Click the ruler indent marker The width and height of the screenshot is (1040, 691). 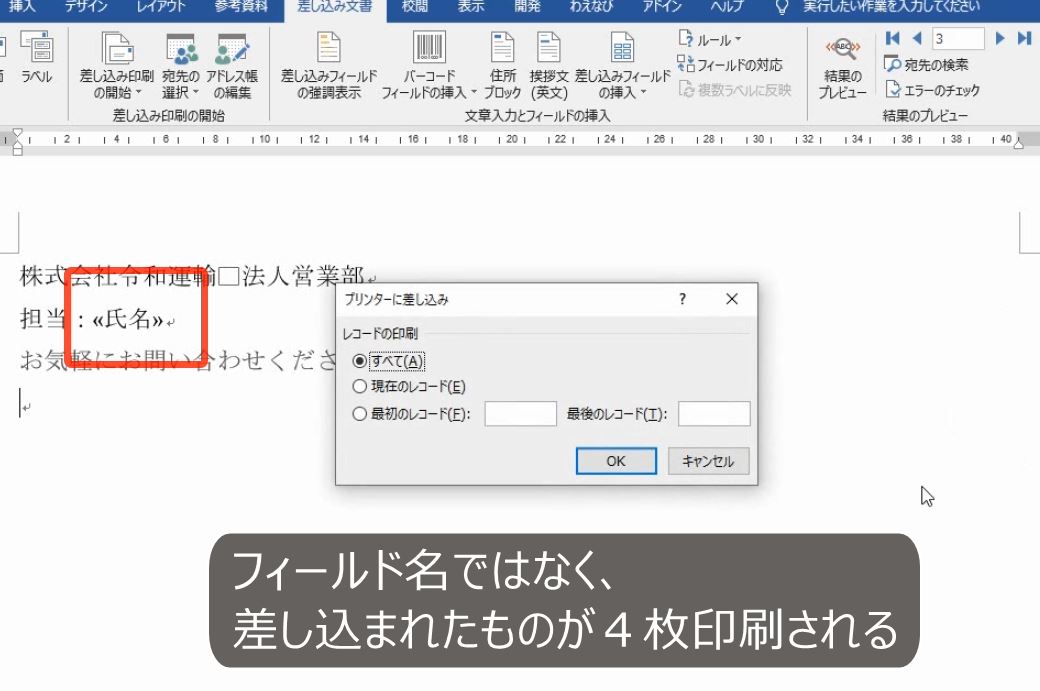click(17, 141)
